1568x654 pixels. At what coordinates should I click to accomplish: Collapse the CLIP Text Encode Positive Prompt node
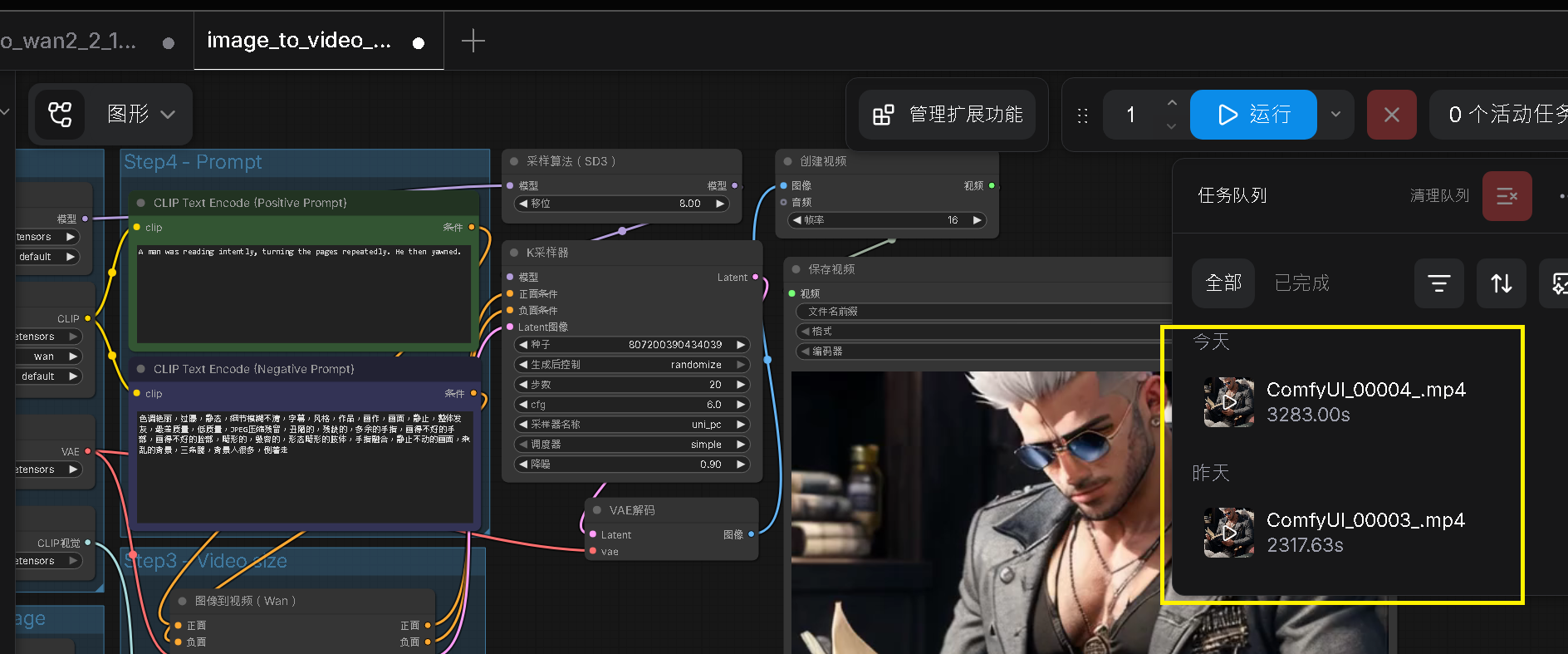(141, 203)
